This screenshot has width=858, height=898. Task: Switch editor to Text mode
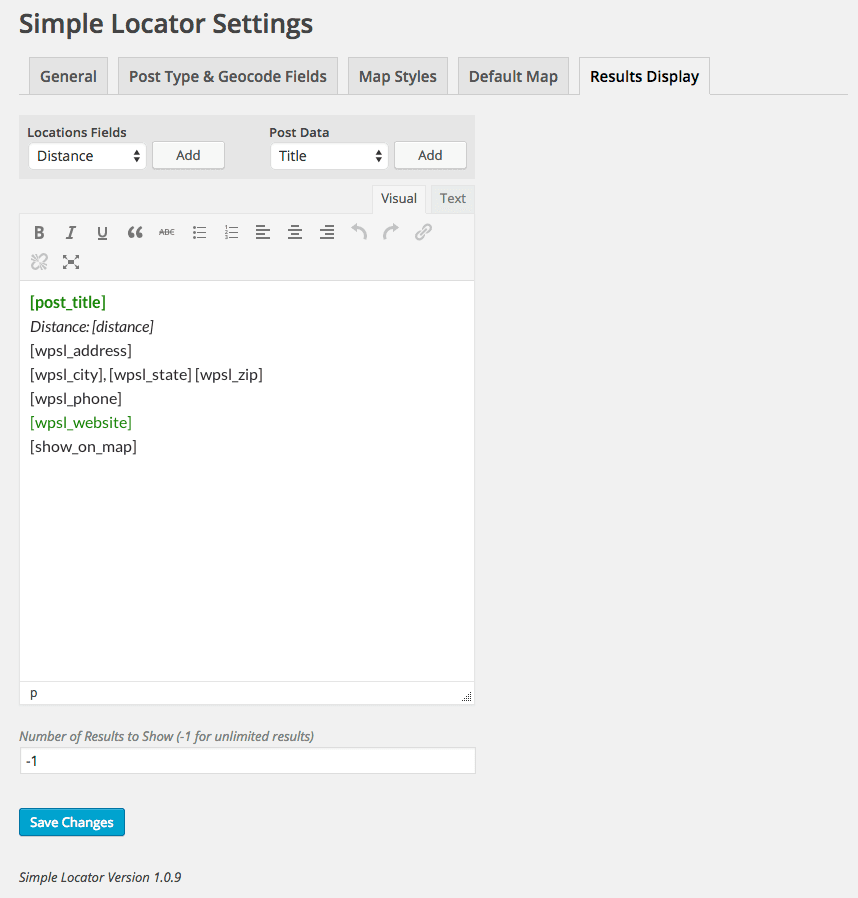tap(453, 199)
